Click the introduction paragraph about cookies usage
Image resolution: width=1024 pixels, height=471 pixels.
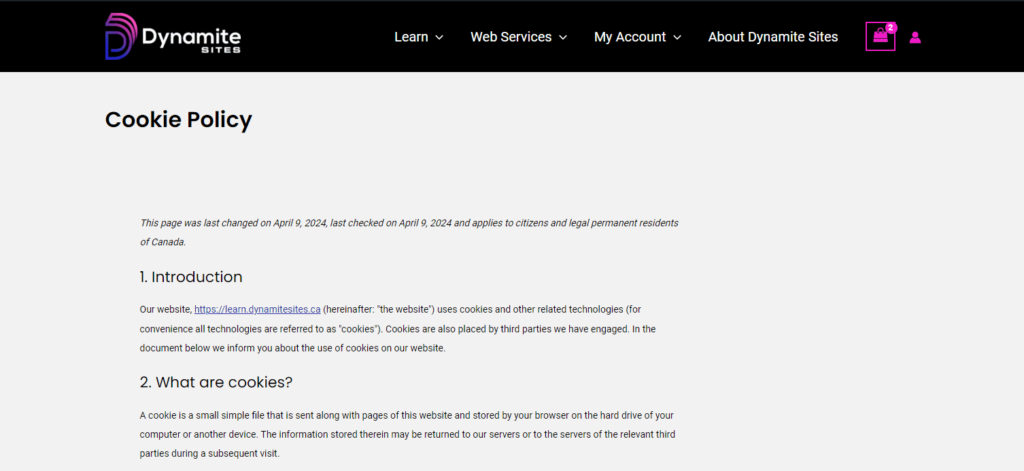400,329
